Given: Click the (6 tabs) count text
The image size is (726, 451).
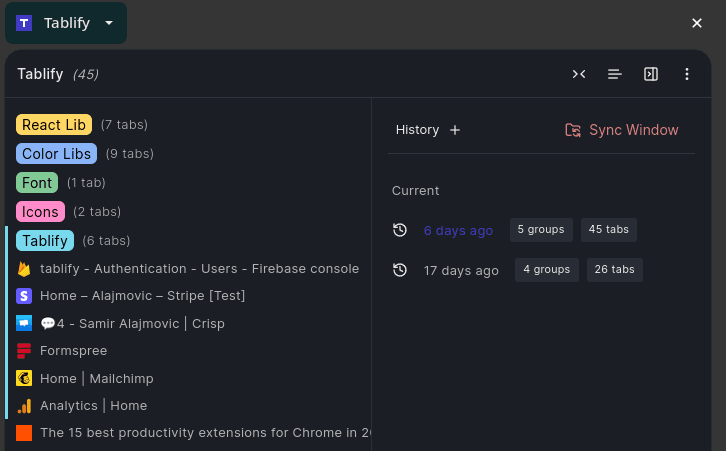Looking at the screenshot, I should coord(106,241).
